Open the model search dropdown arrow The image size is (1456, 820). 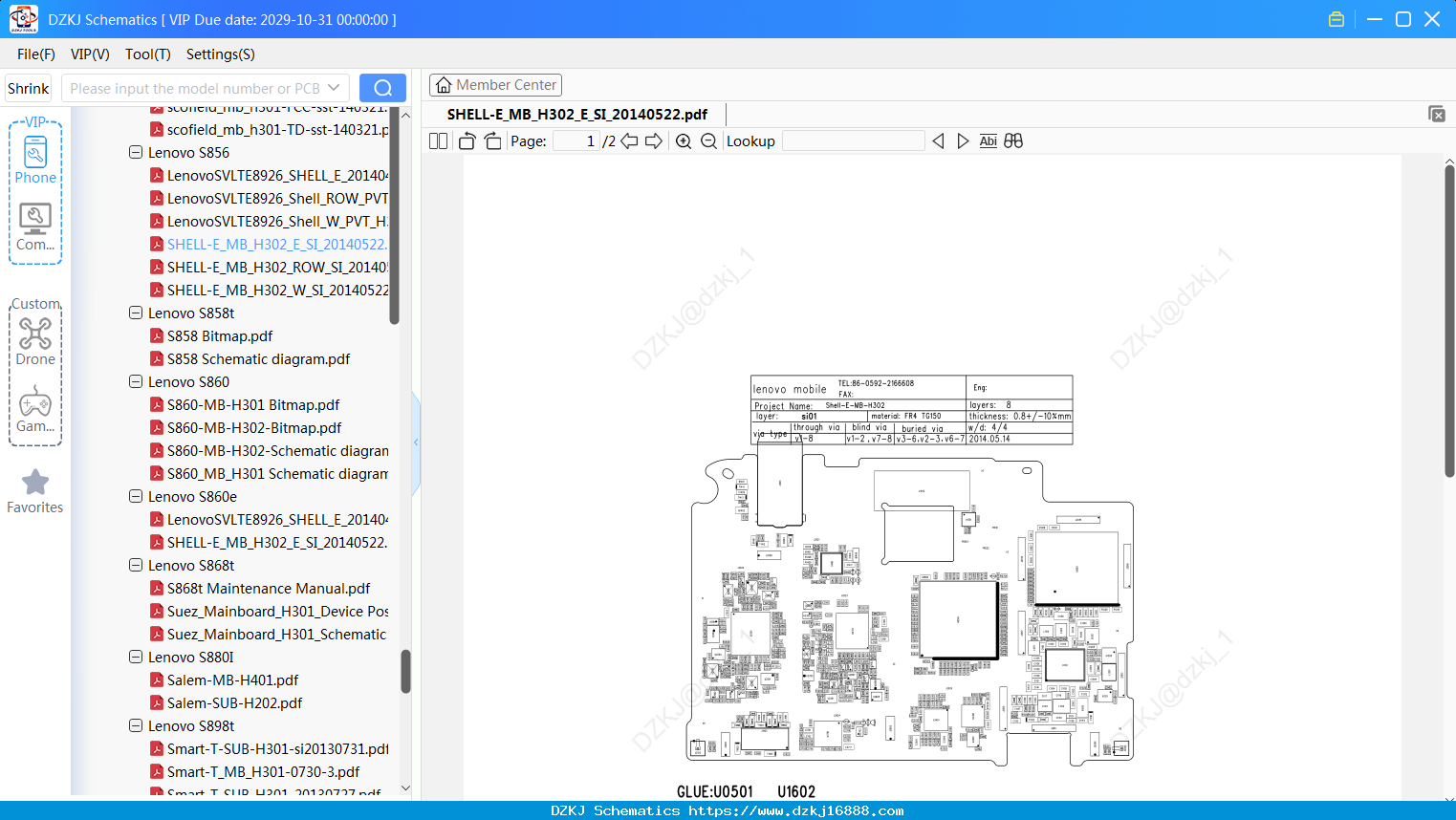point(334,88)
